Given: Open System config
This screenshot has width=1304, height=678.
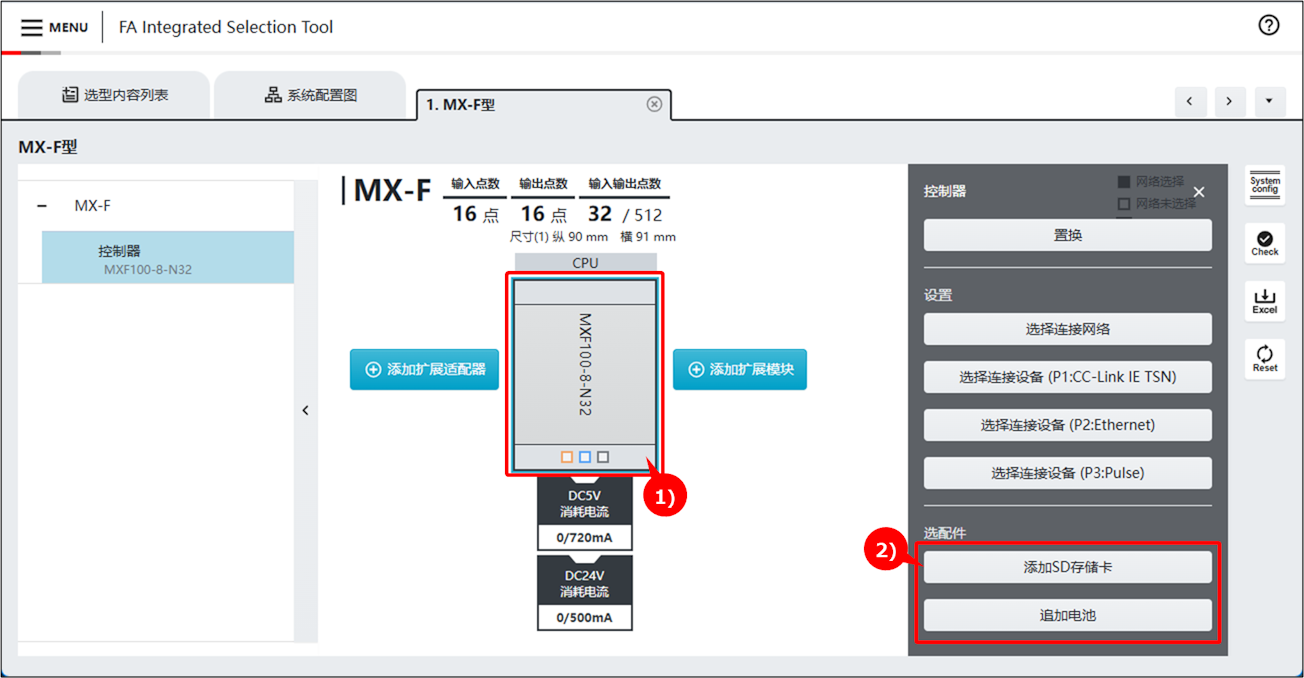Looking at the screenshot, I should [x=1264, y=185].
